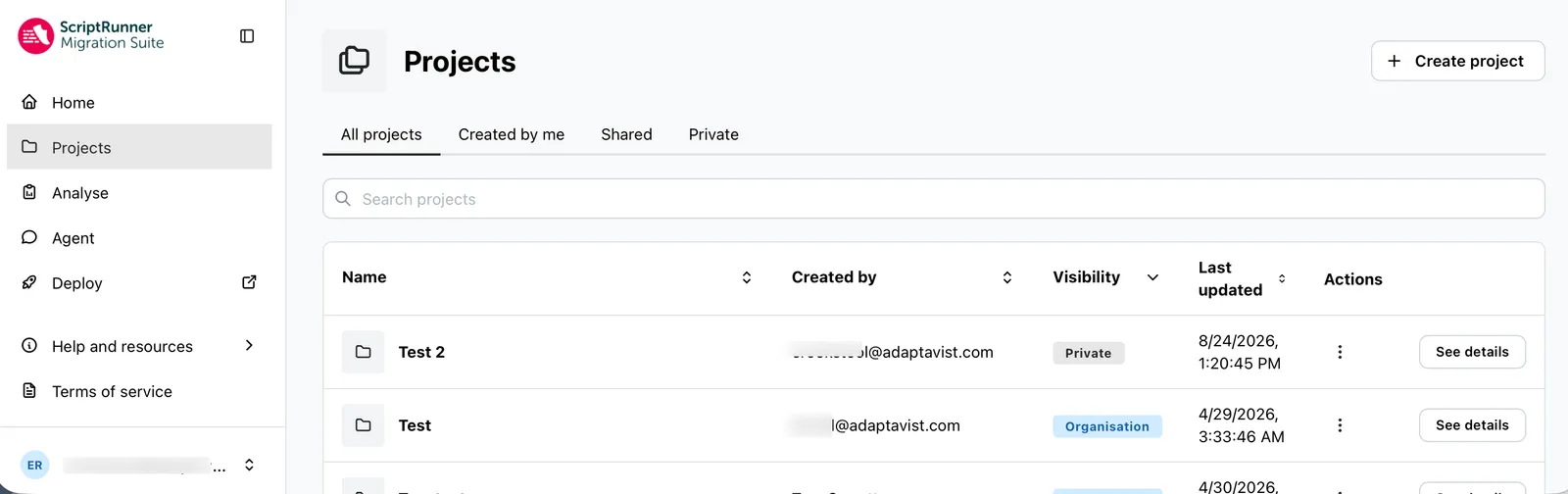Sort by Name column arrows
Image resolution: width=1568 pixels, height=494 pixels.
point(747,277)
